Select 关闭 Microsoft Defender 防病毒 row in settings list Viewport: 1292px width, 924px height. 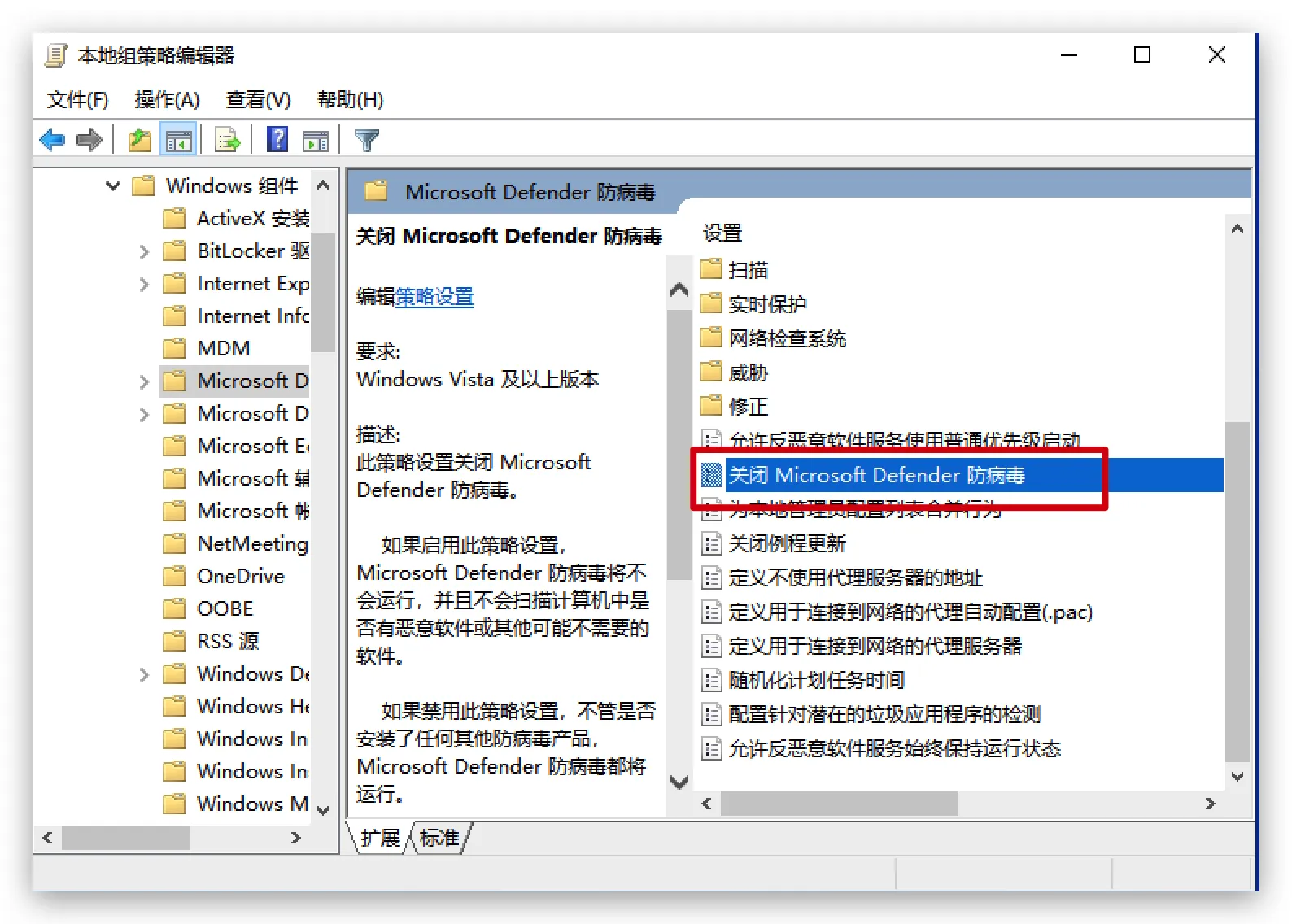pos(962,475)
